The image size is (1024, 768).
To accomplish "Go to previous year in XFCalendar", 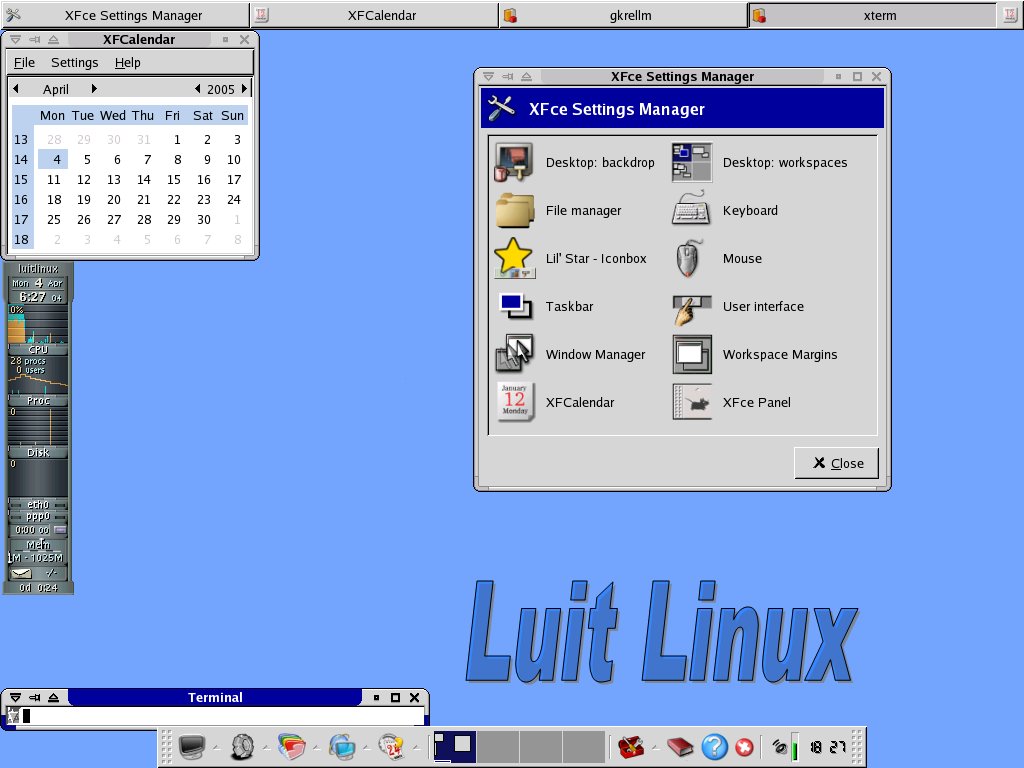I will (198, 88).
